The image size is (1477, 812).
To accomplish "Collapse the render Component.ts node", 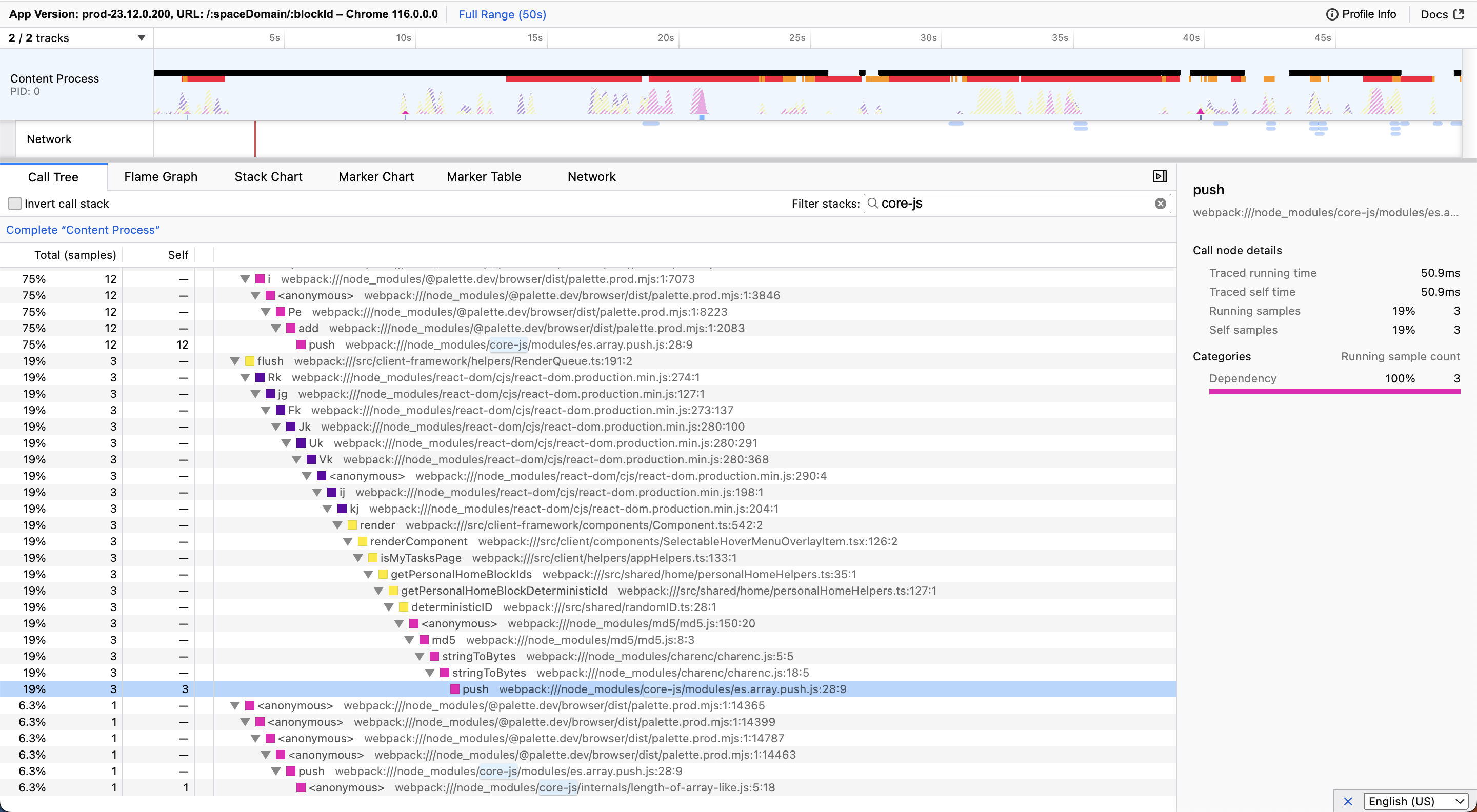I will (x=337, y=525).
